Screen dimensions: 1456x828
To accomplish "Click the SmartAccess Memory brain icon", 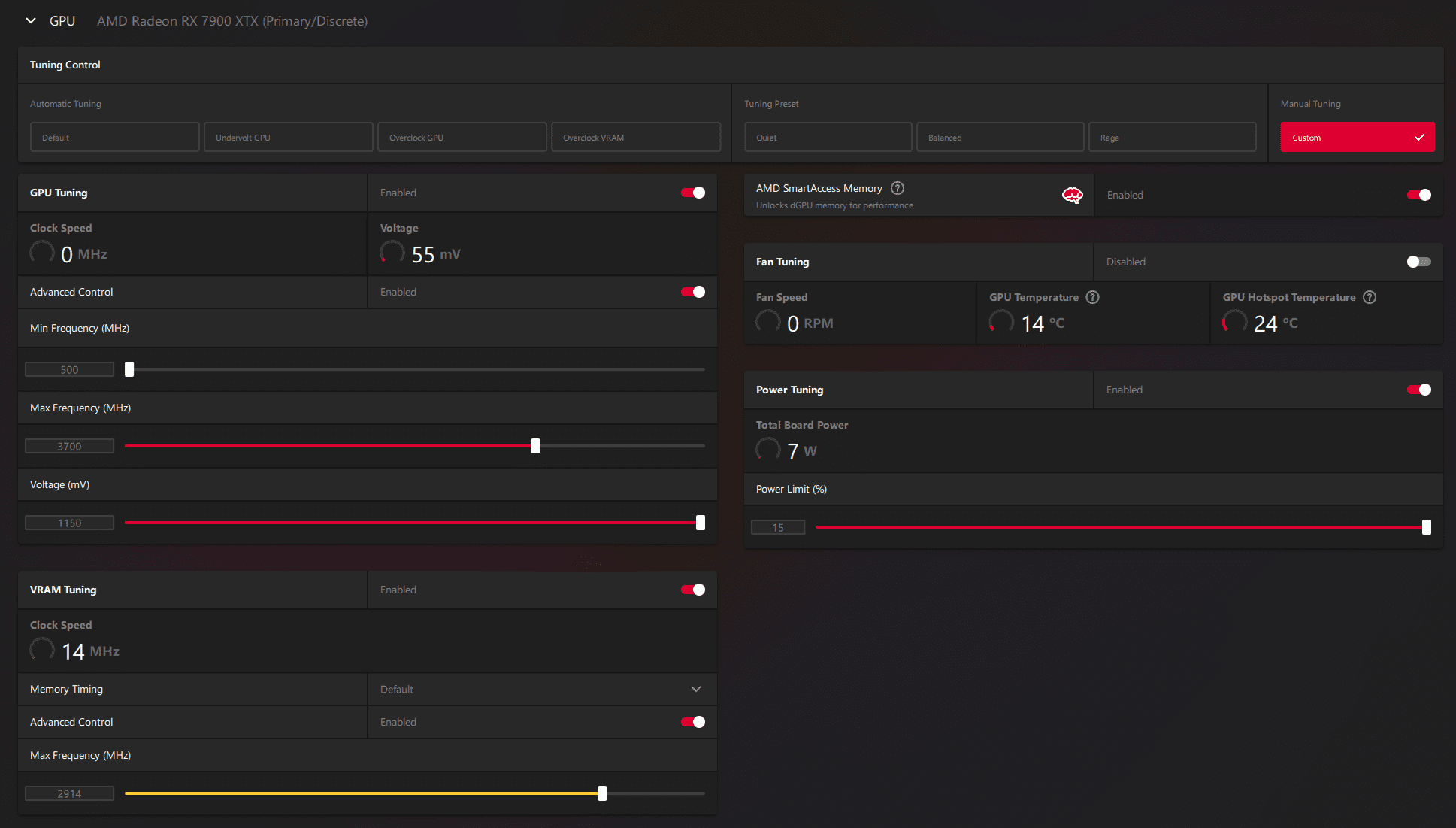I will pos(1073,196).
